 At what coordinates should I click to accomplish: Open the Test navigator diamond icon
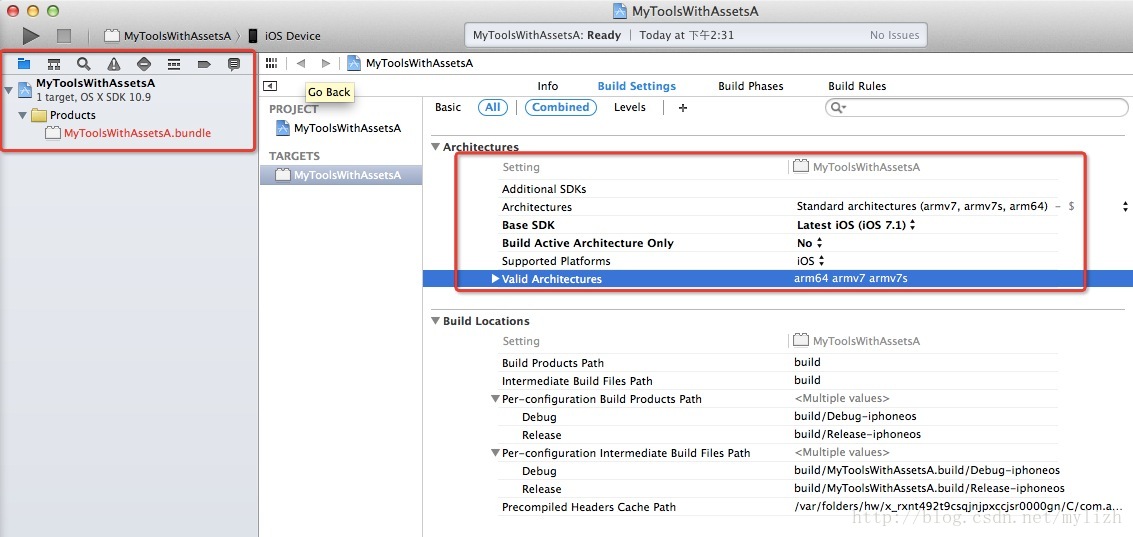pos(144,64)
